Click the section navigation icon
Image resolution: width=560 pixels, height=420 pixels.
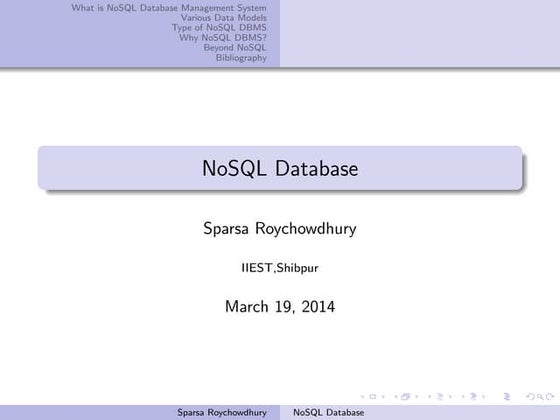click(x=473, y=396)
